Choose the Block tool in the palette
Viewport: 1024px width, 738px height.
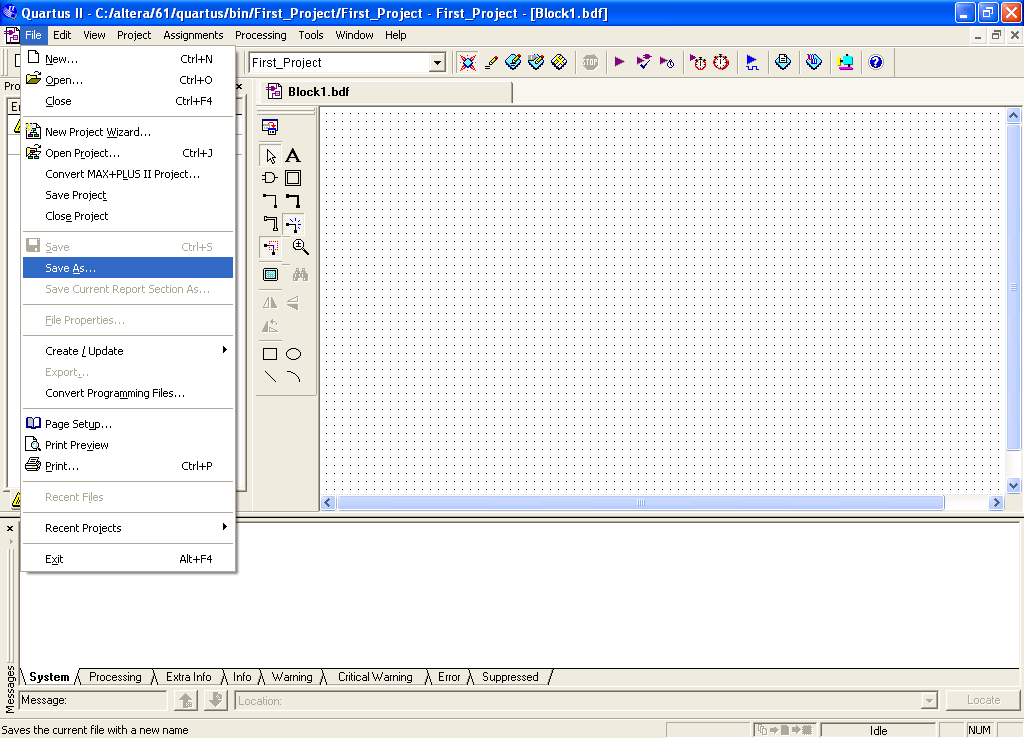[x=293, y=178]
